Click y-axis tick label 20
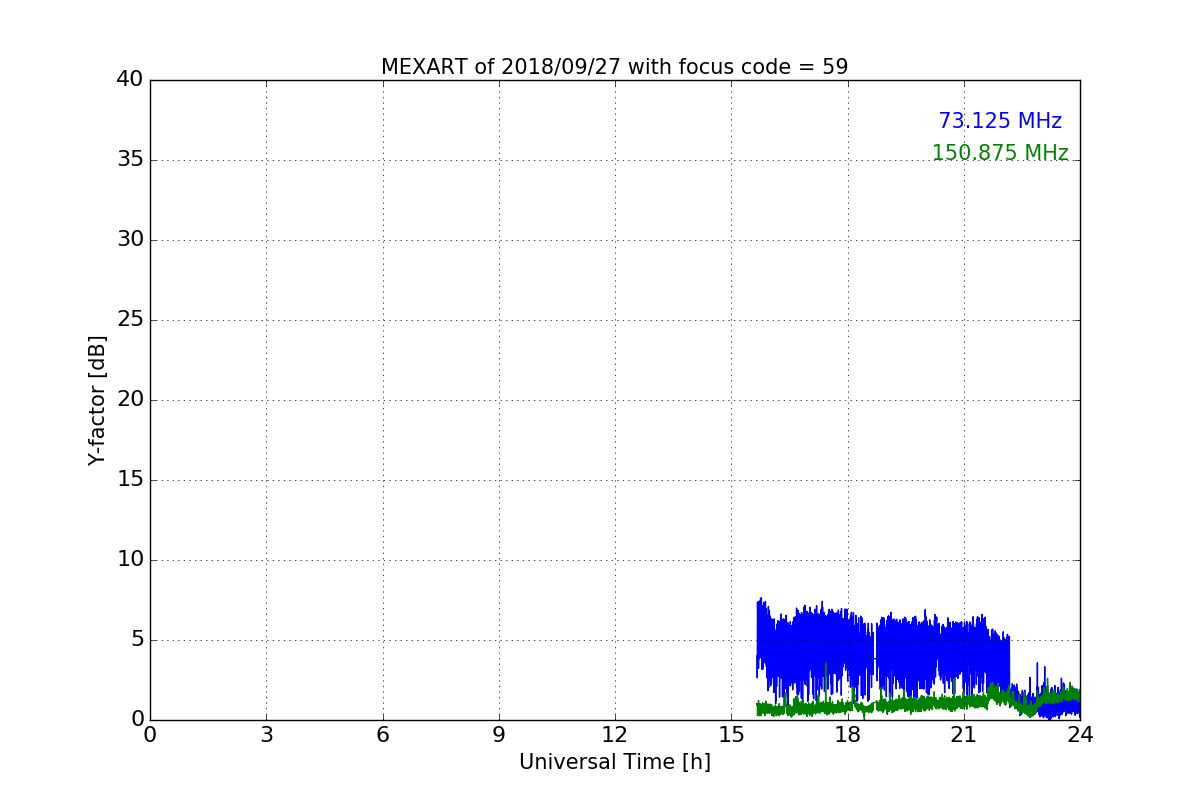The image size is (1200, 800). point(130,400)
